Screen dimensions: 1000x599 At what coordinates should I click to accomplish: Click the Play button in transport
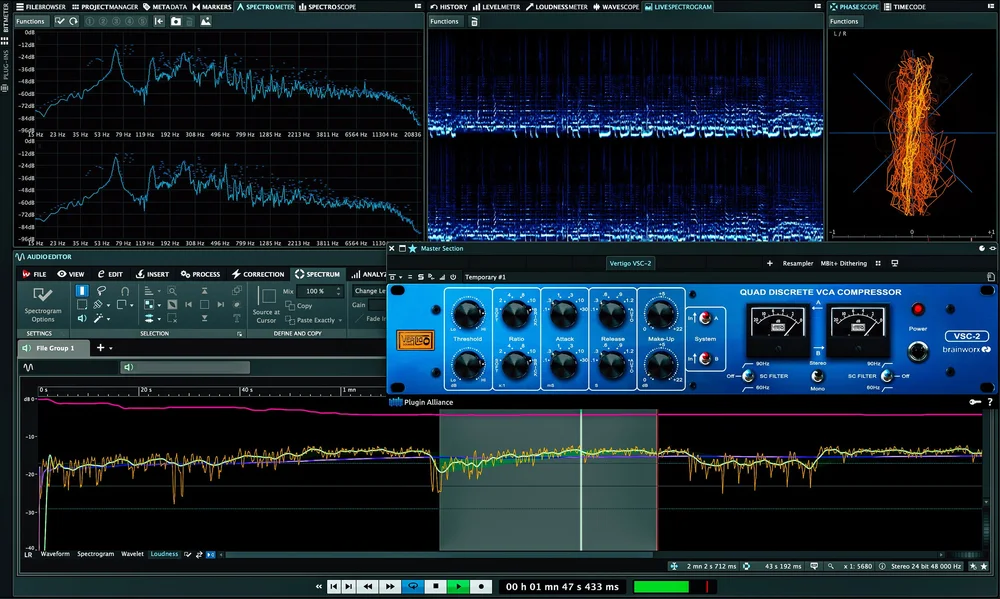coord(458,586)
